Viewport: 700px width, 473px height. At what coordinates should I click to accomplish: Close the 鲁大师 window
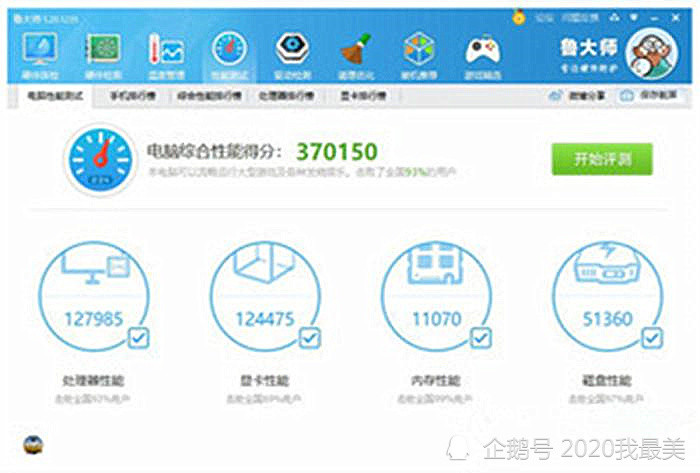tap(676, 18)
